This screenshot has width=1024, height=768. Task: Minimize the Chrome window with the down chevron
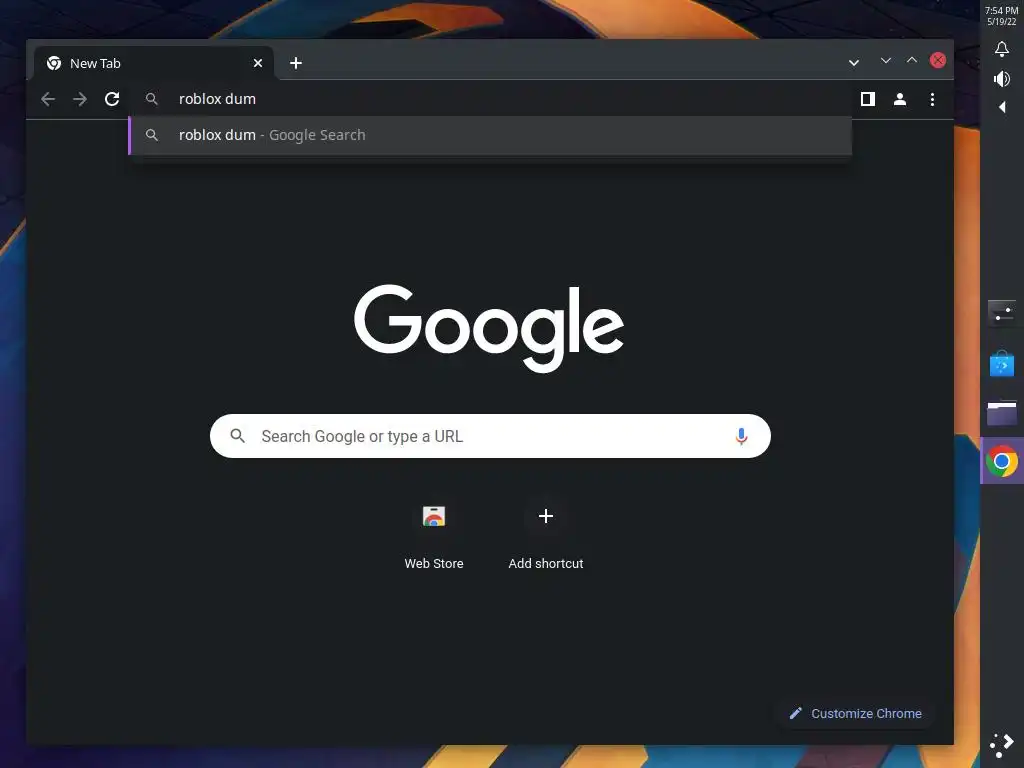(886, 60)
